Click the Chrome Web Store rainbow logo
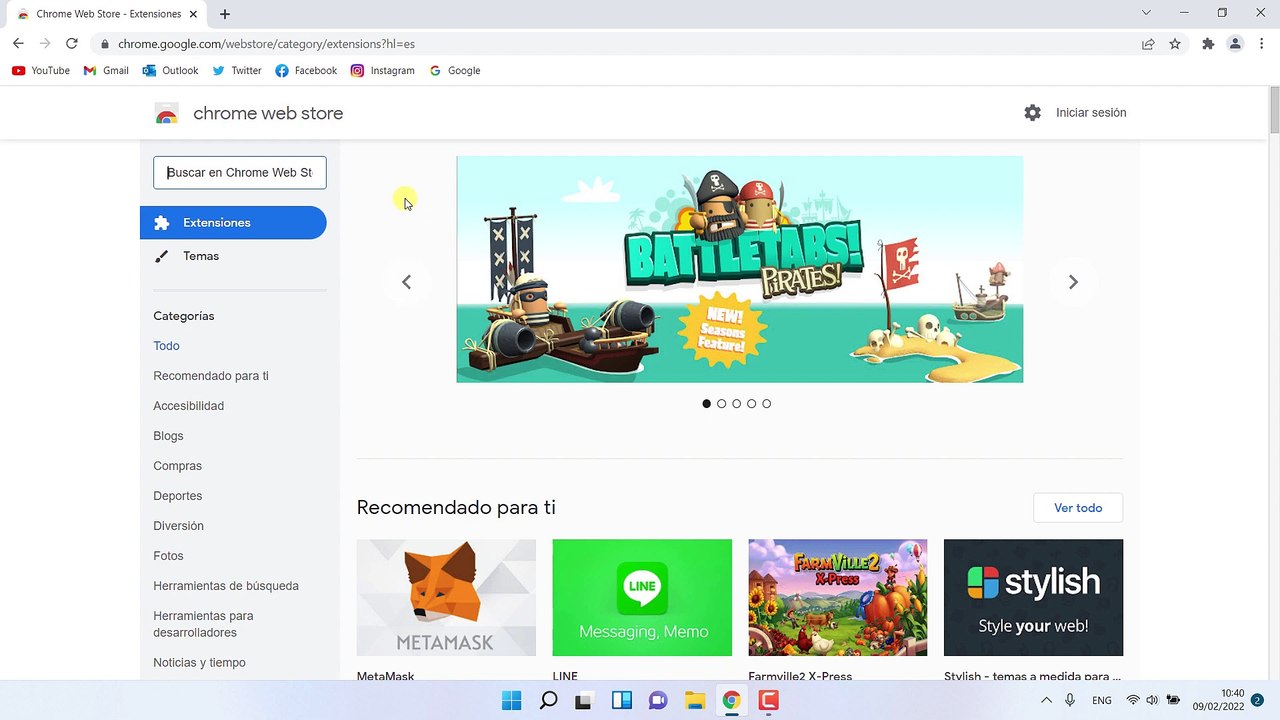 [x=167, y=114]
